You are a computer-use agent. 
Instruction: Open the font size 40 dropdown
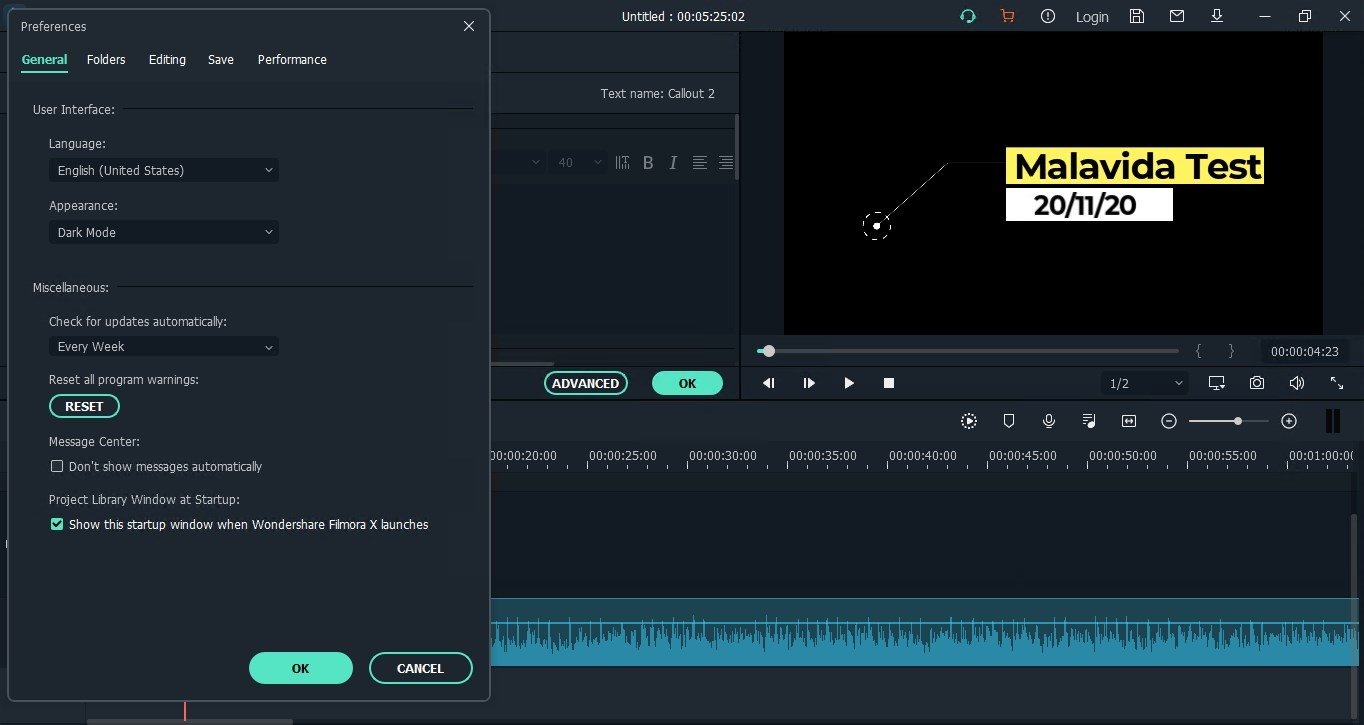(x=579, y=162)
